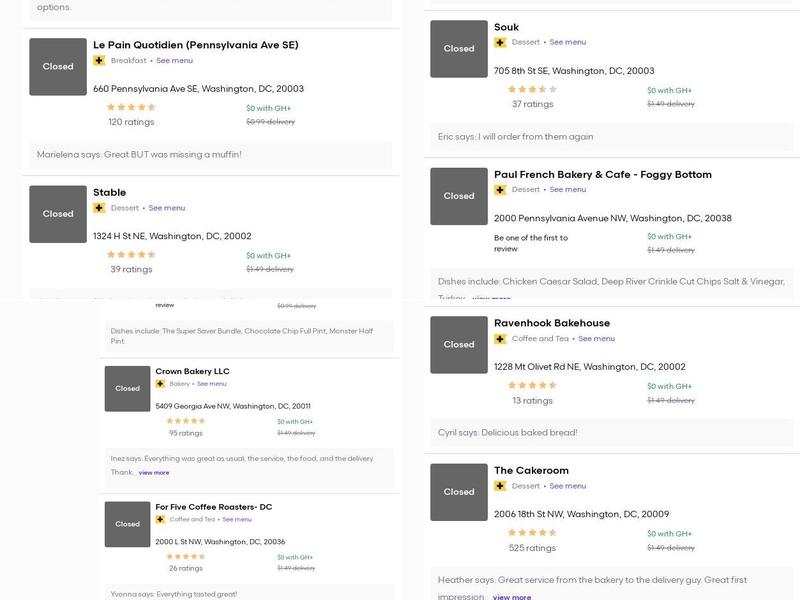Viewport: 800px width, 600px height.
Task: Open See menu for Le Pain Quotidien
Action: coord(174,60)
